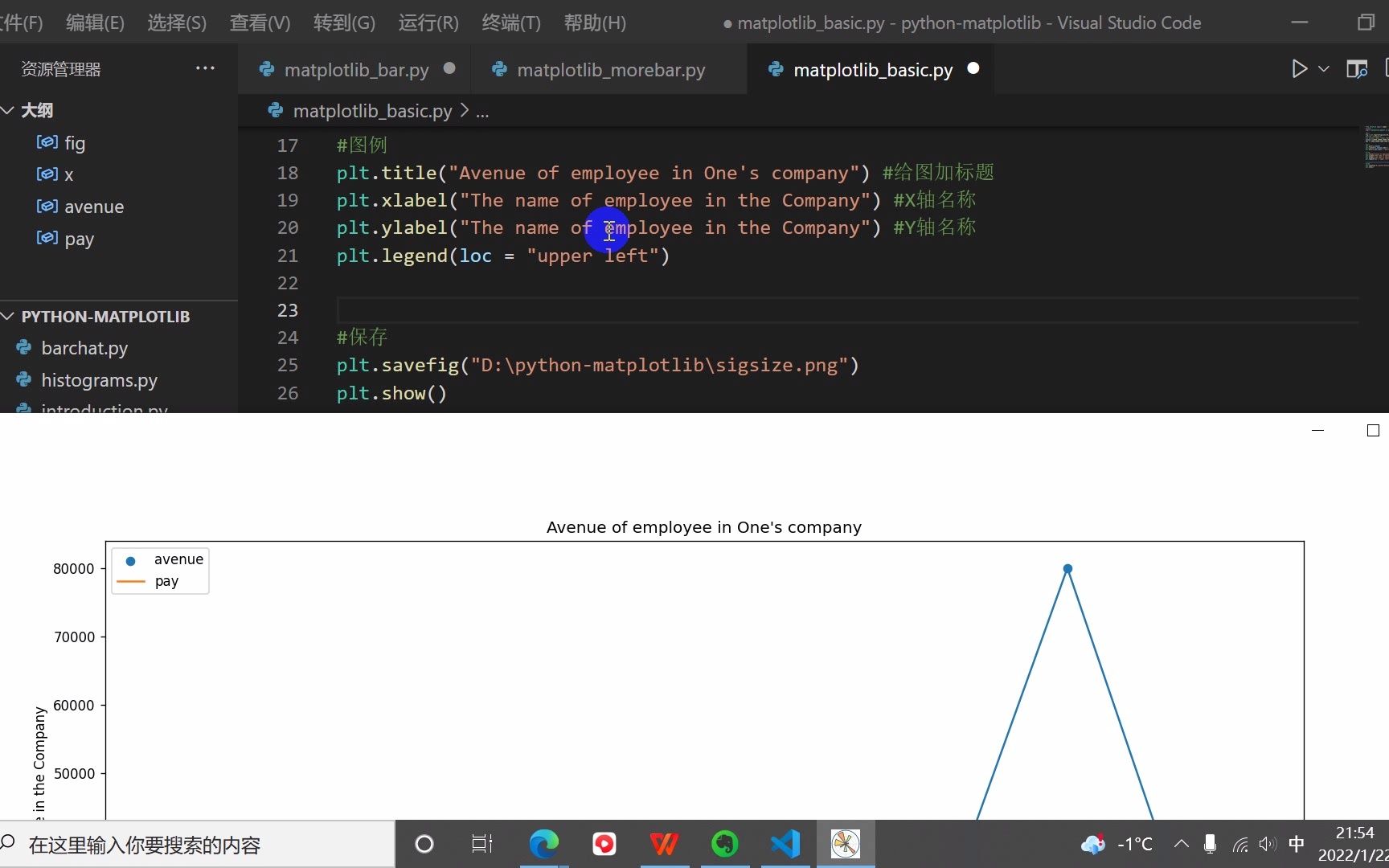Open network Wi-Fi tray icon
This screenshot has width=1389, height=868.
(x=1239, y=844)
